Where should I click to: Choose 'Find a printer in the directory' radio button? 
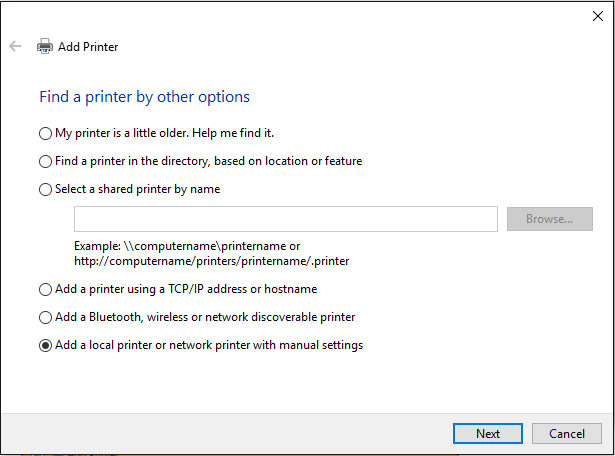(44, 161)
